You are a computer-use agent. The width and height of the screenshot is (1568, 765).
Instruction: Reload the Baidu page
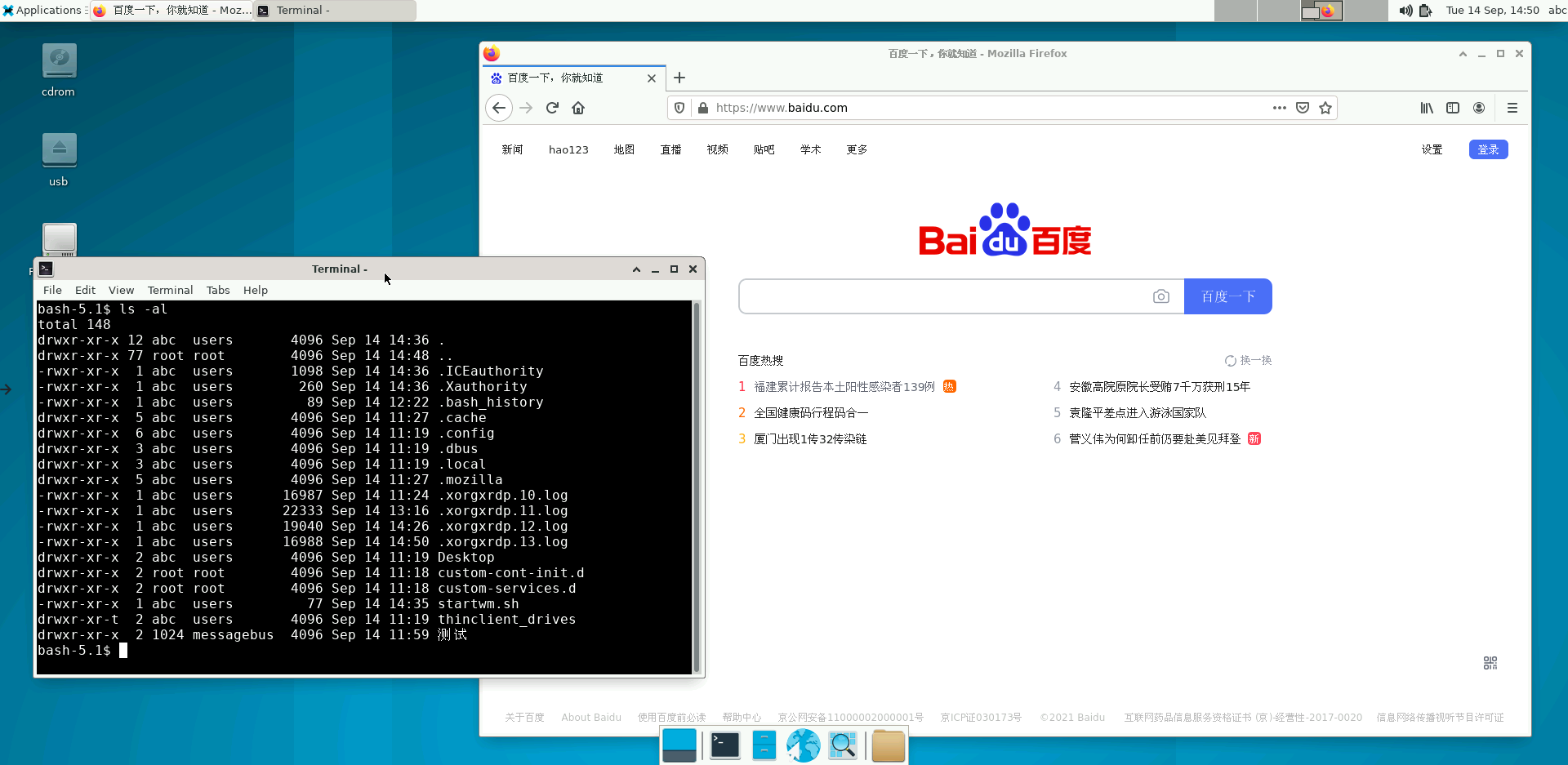click(x=552, y=107)
